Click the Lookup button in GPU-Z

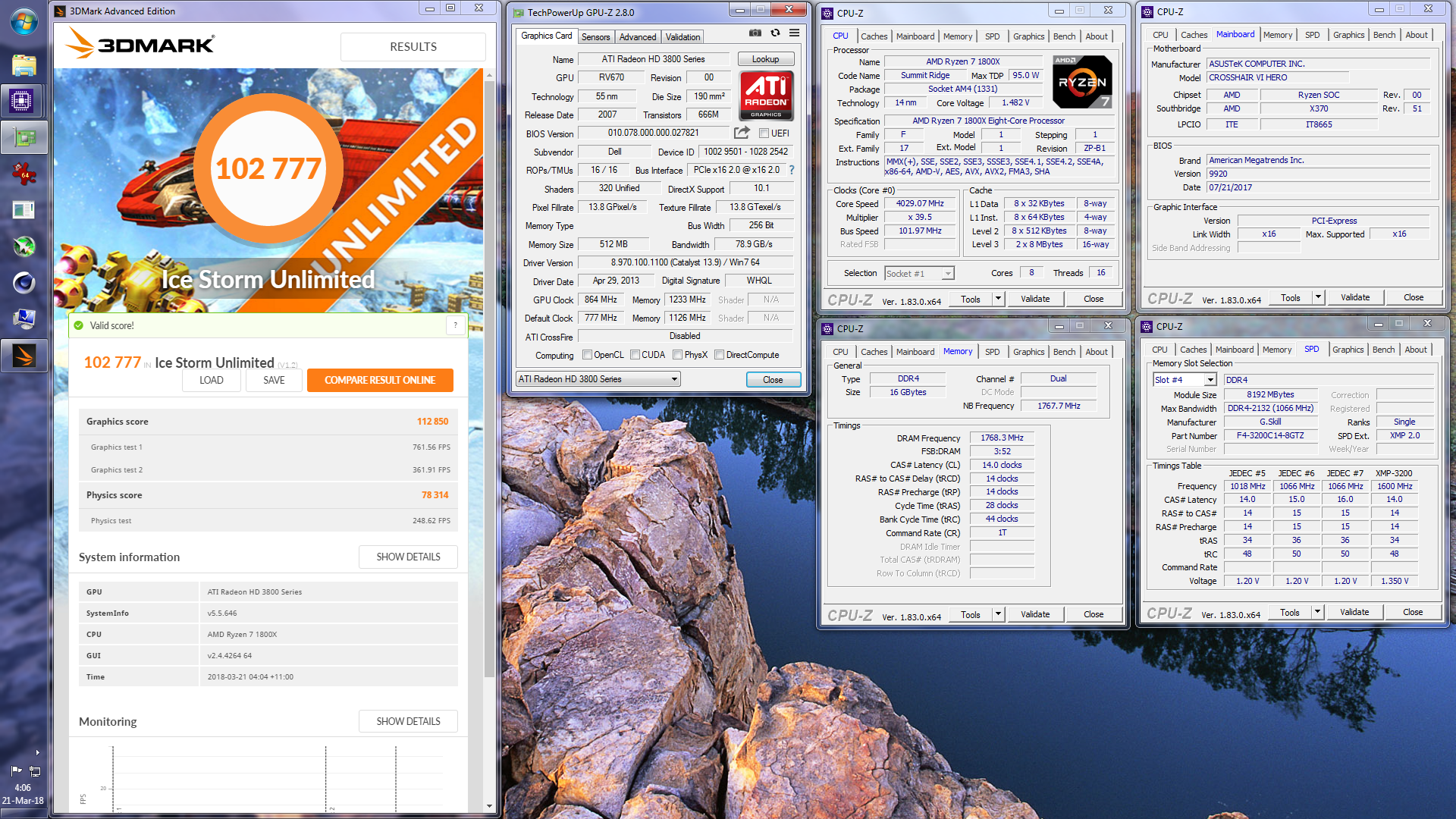[765, 59]
